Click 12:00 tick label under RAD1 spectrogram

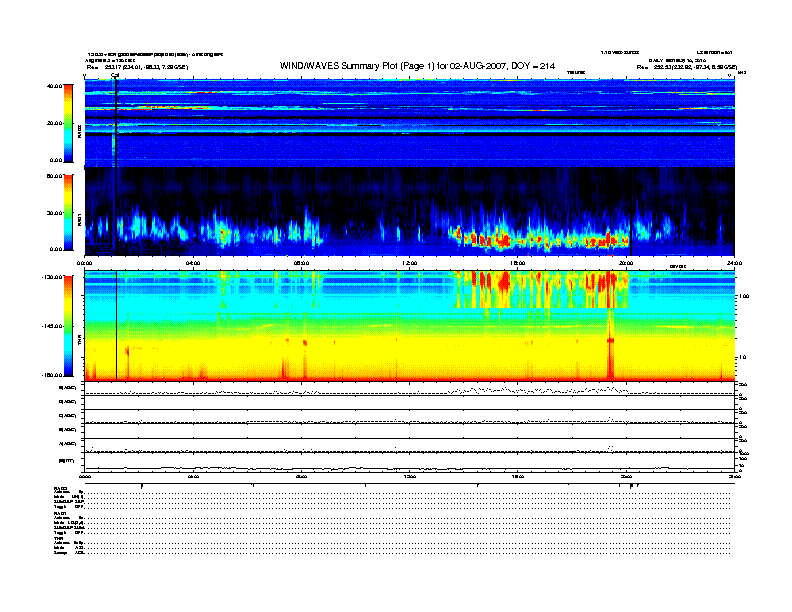(410, 263)
